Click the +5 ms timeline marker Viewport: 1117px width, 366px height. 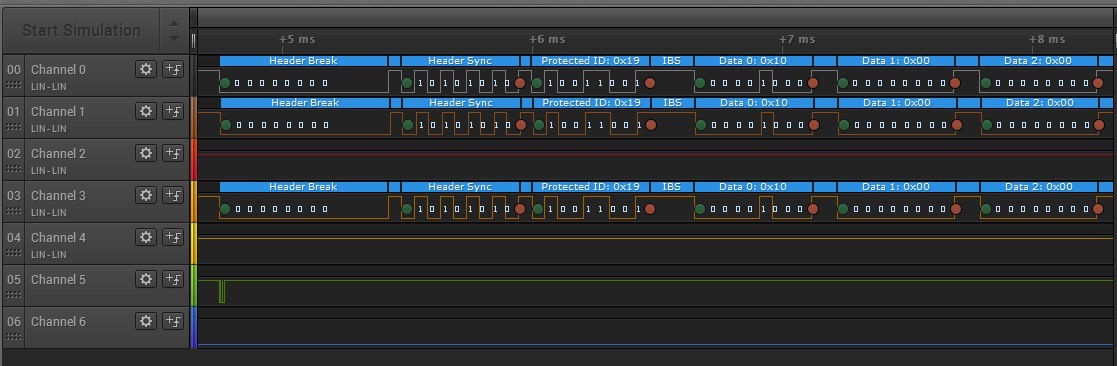point(297,39)
